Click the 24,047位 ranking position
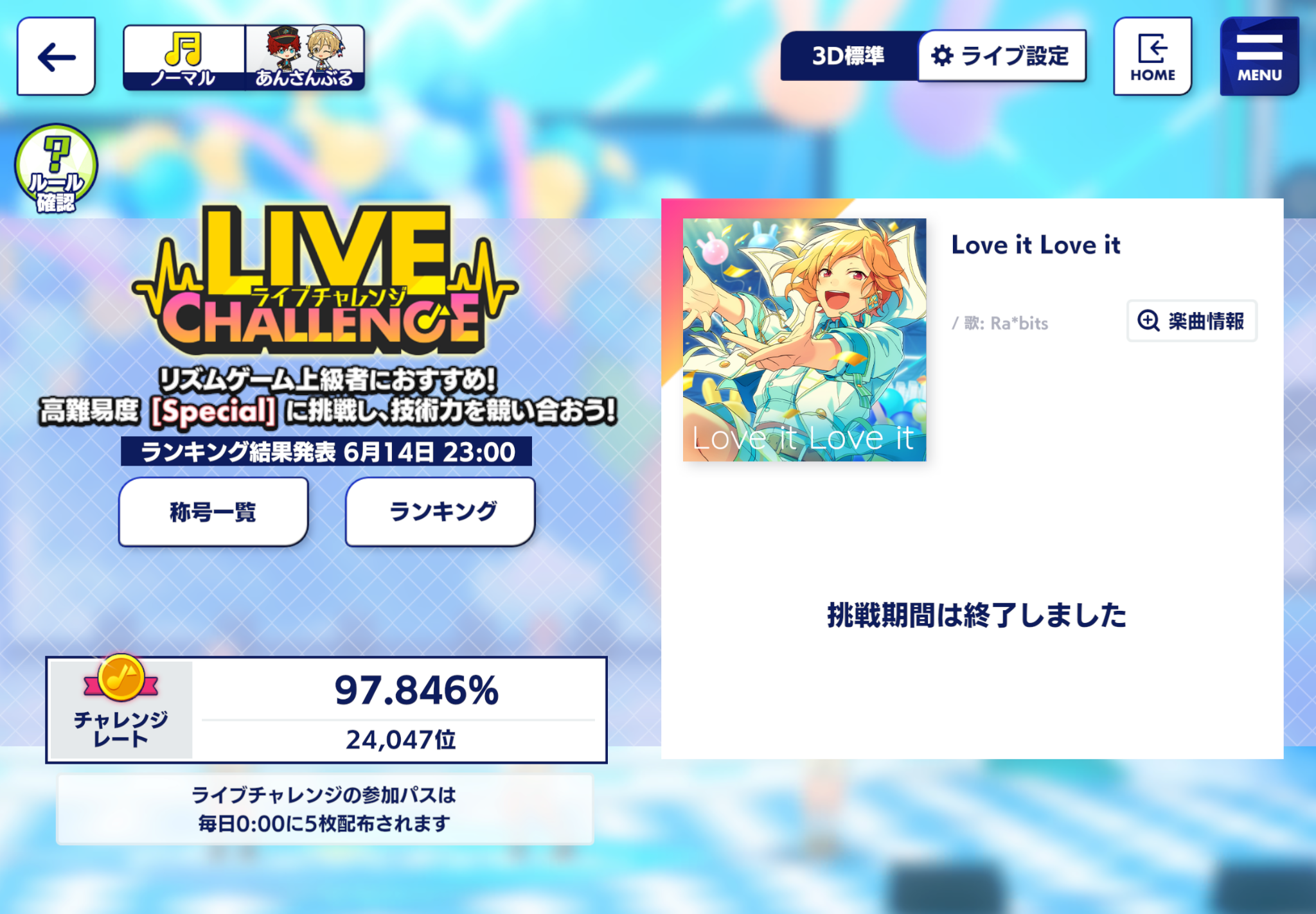1316x914 pixels. [x=401, y=740]
